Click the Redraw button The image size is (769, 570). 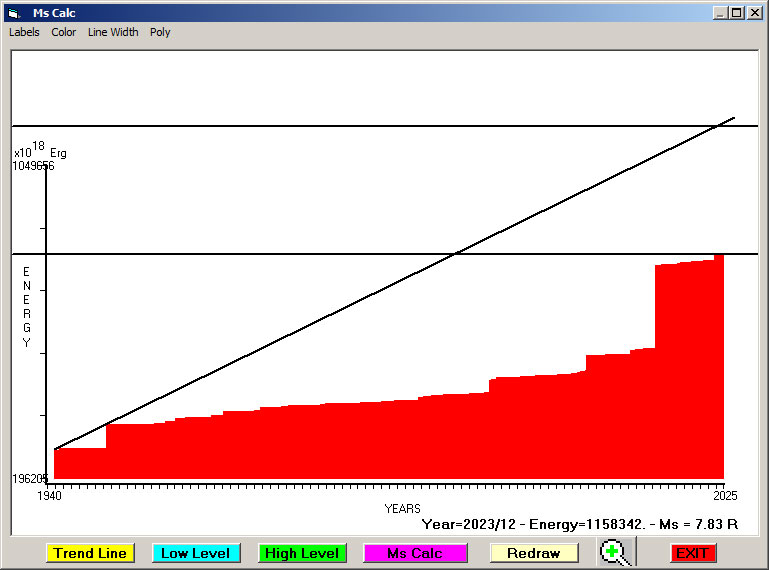click(x=533, y=553)
